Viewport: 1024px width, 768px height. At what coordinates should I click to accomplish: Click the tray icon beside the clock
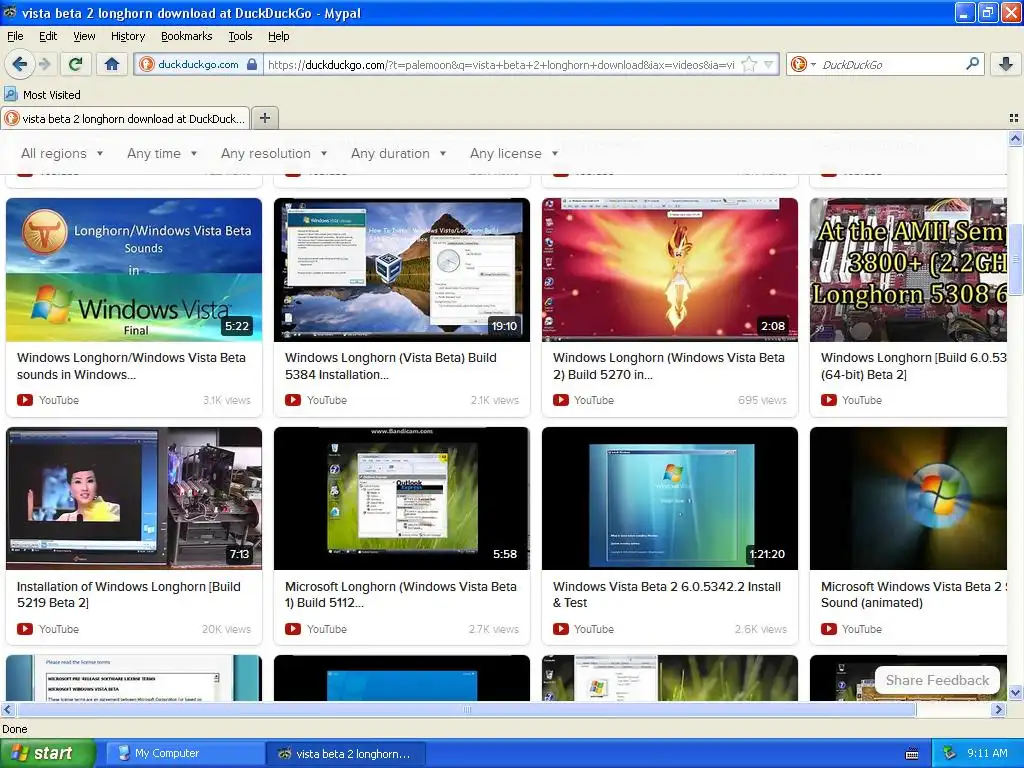pyautogui.click(x=950, y=754)
